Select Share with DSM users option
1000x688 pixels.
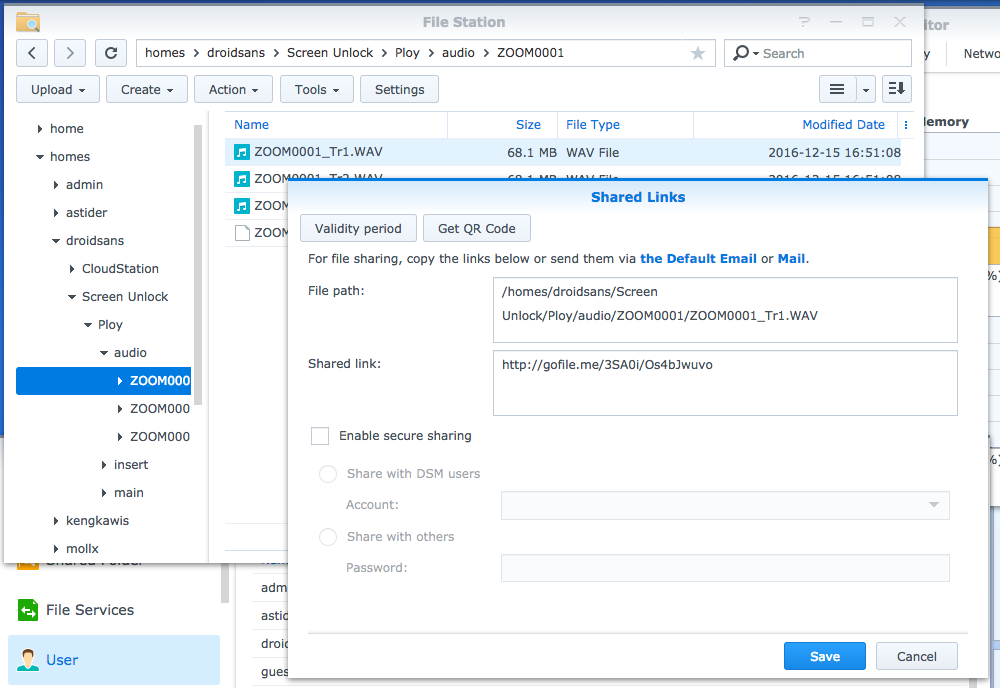[x=328, y=474]
